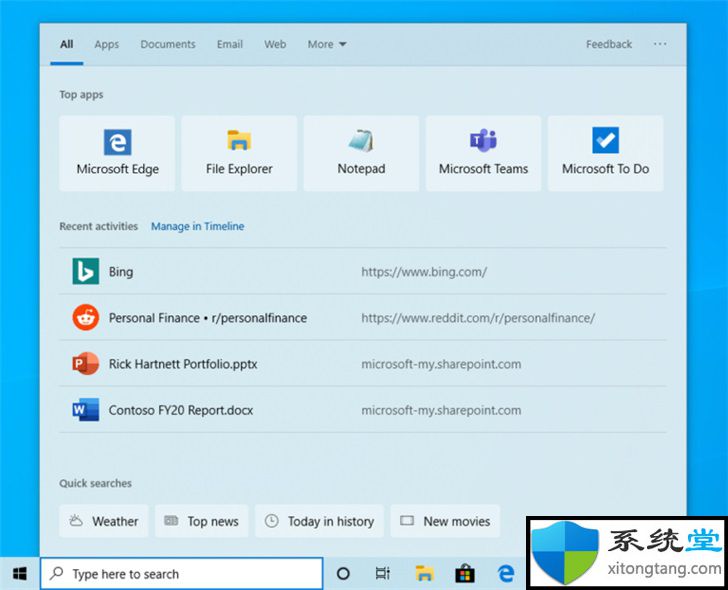Switch to the Apps tab
The image size is (728, 590).
click(106, 44)
